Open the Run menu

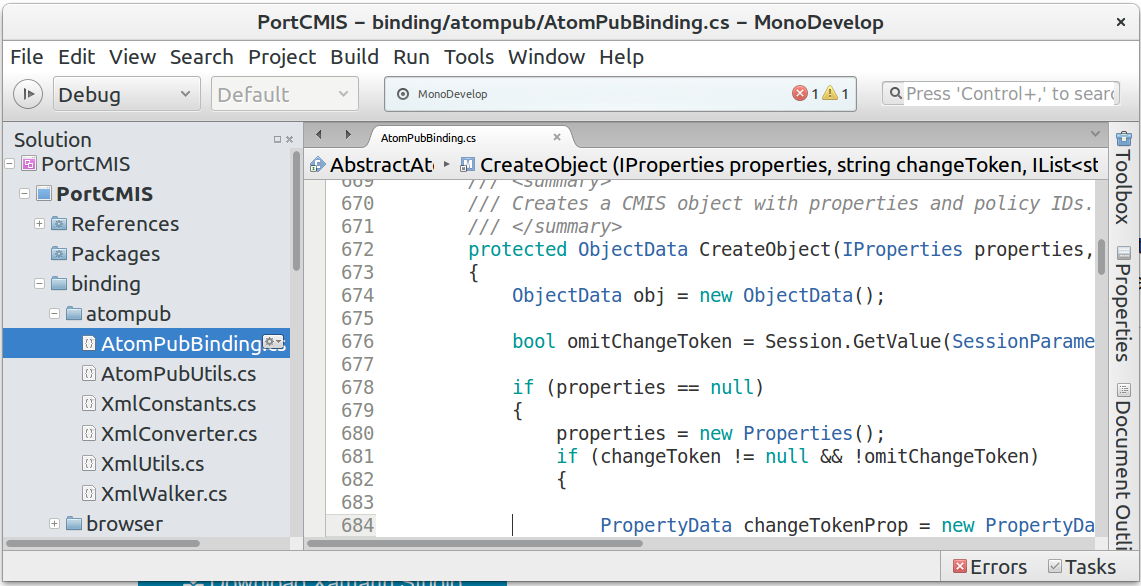point(411,57)
